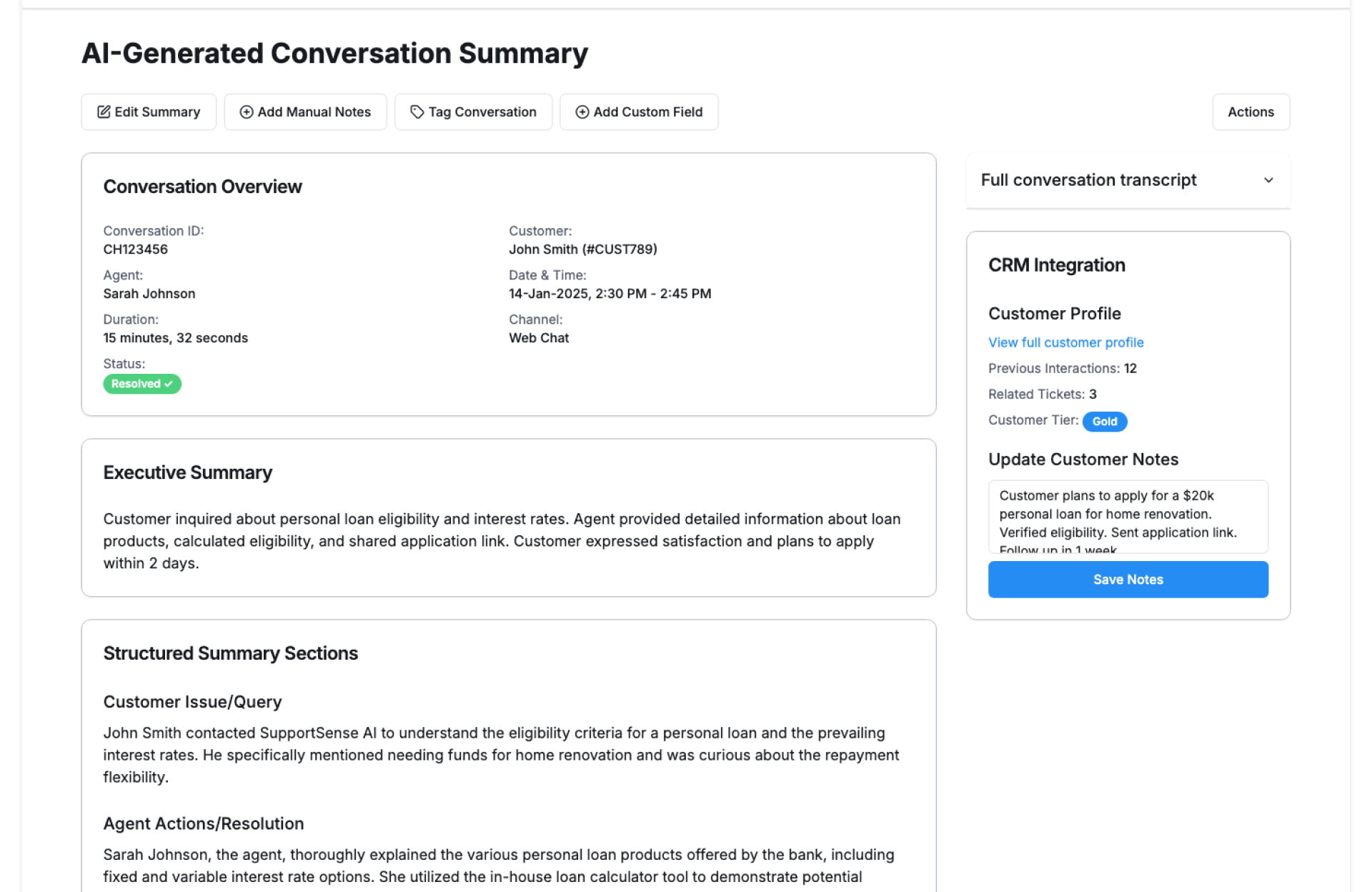Expand the Full conversation transcript chevron
The image size is (1372, 892).
pyautogui.click(x=1268, y=180)
